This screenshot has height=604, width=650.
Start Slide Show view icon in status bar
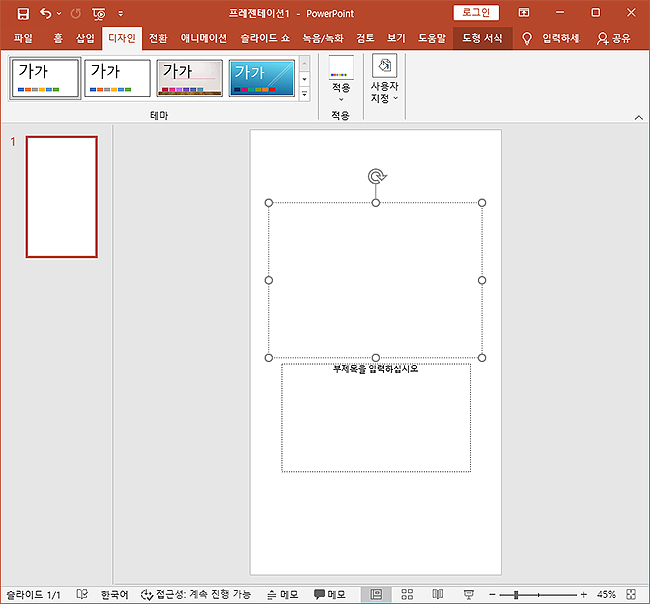[468, 595]
